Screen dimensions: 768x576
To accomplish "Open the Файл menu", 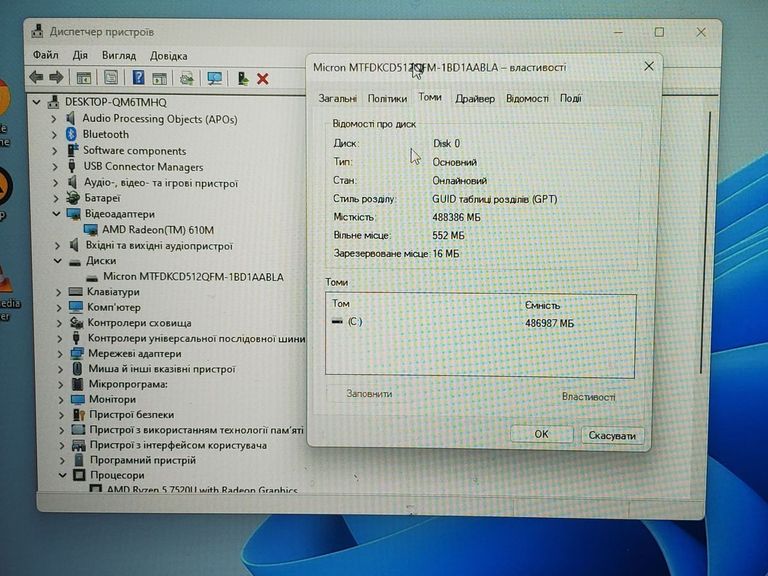I will (46, 55).
